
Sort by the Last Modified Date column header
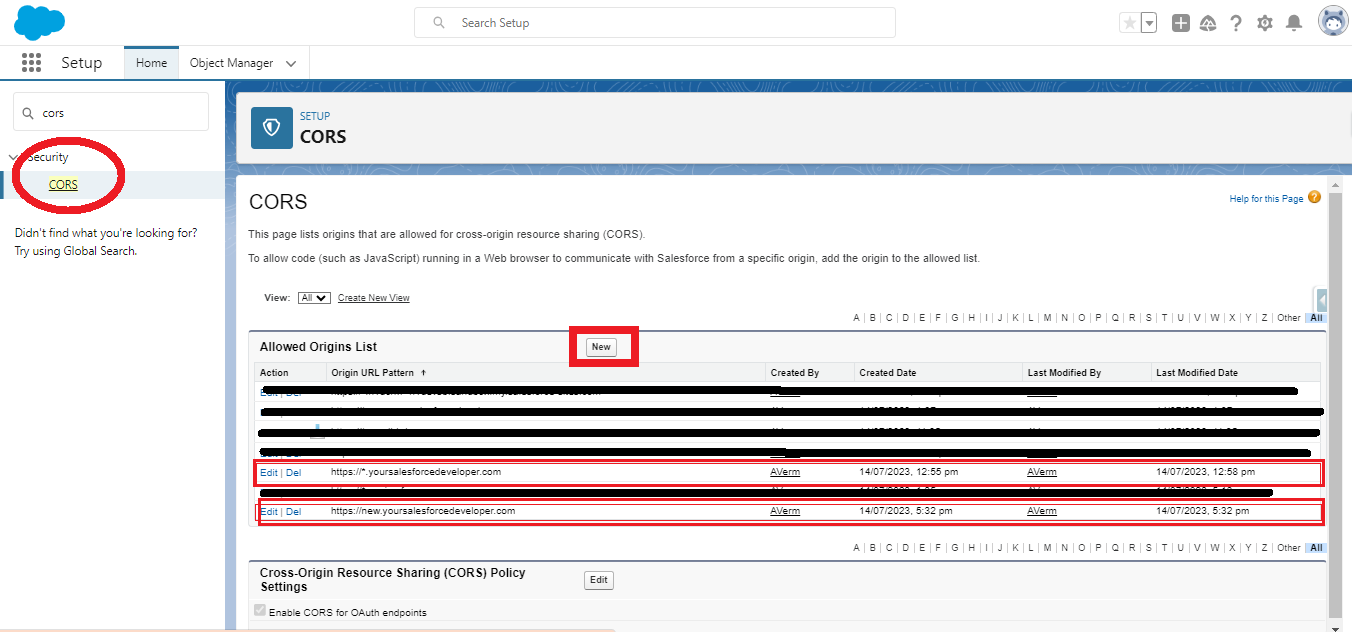point(1196,373)
